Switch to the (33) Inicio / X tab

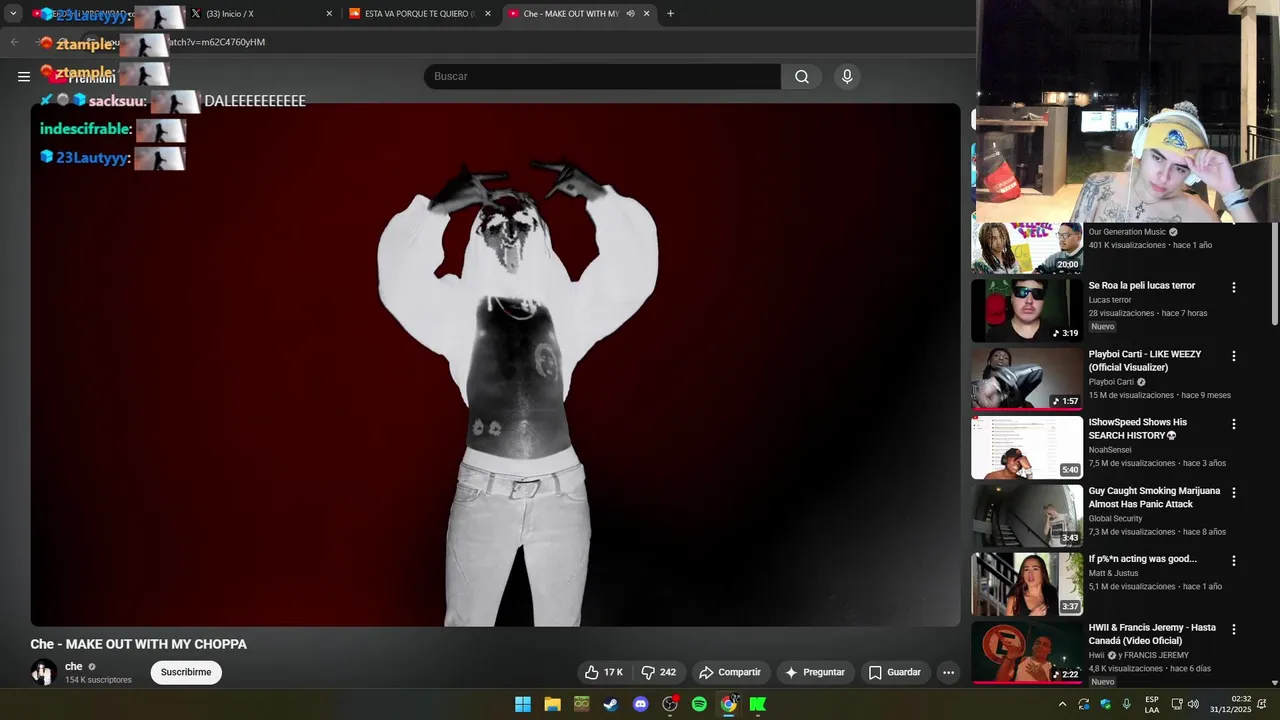262,14
